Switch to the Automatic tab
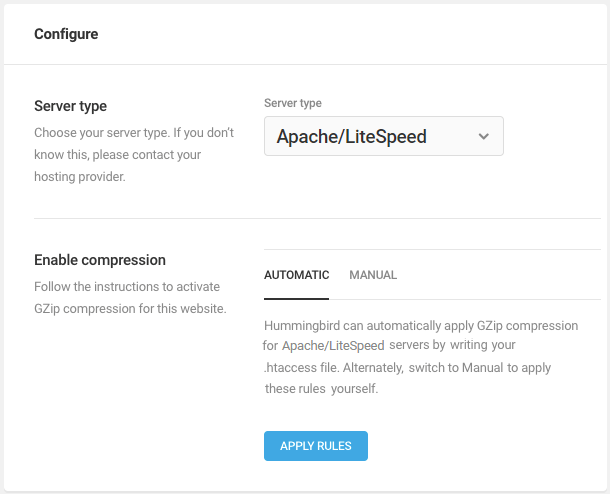The height and width of the screenshot is (494, 610). point(296,275)
